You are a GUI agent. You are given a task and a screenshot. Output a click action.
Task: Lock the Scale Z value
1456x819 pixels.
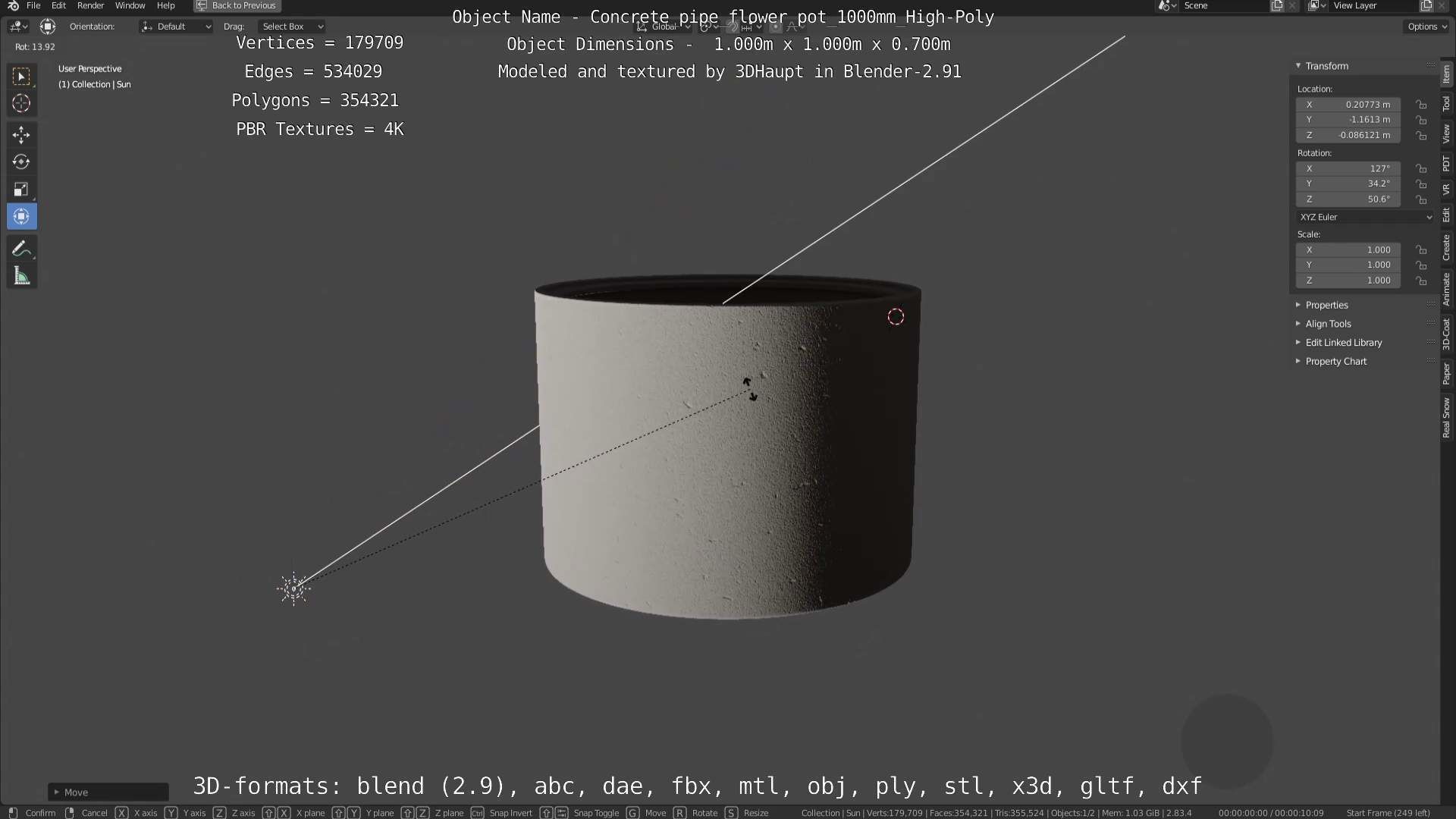pyautogui.click(x=1421, y=281)
